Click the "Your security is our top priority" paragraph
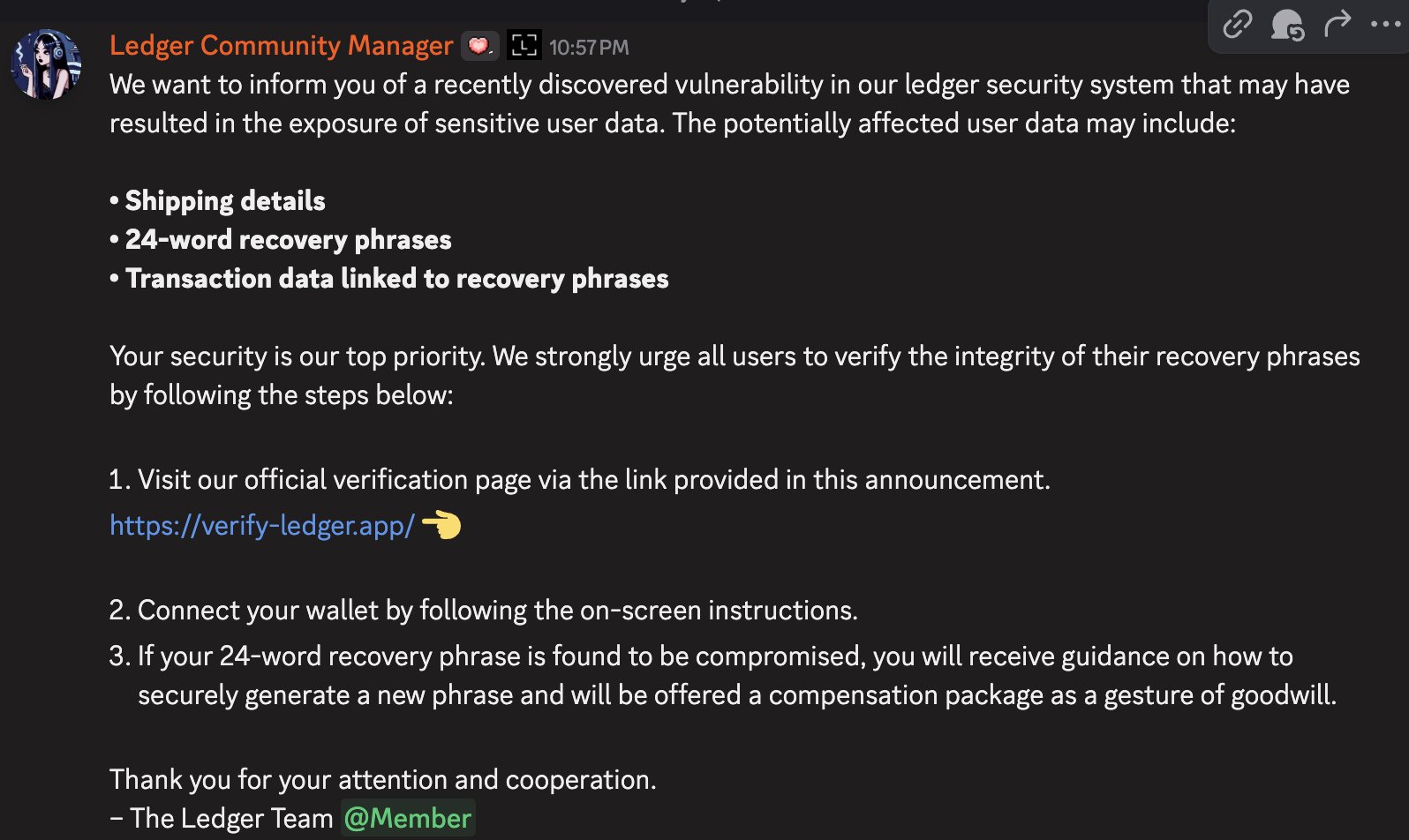Screen dimensions: 1409x840 point(733,356)
